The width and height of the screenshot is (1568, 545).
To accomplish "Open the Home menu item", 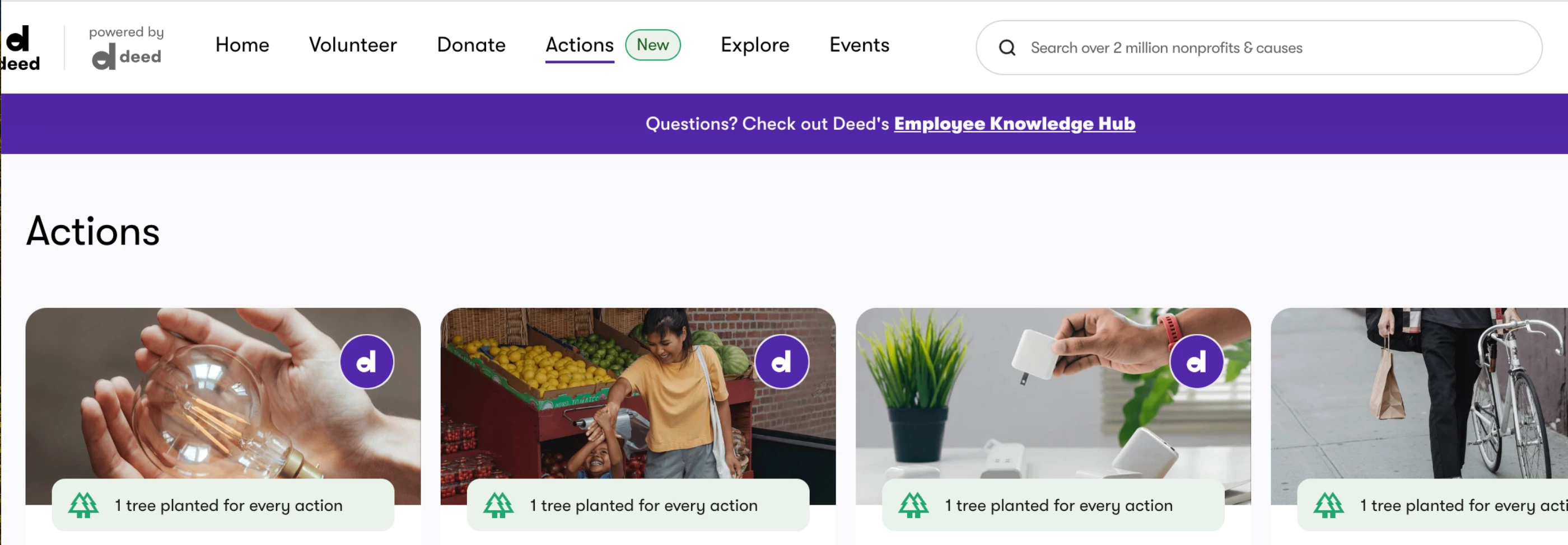I will pos(242,45).
